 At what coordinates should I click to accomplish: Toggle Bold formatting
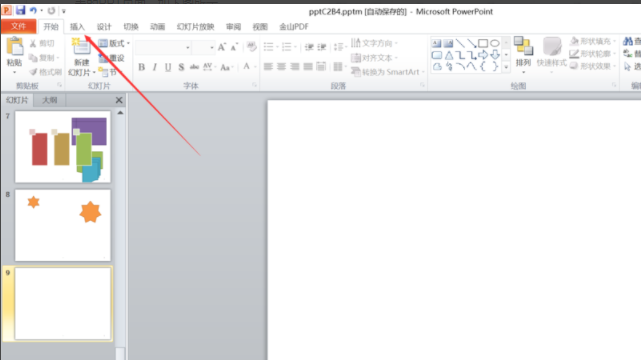point(141,67)
